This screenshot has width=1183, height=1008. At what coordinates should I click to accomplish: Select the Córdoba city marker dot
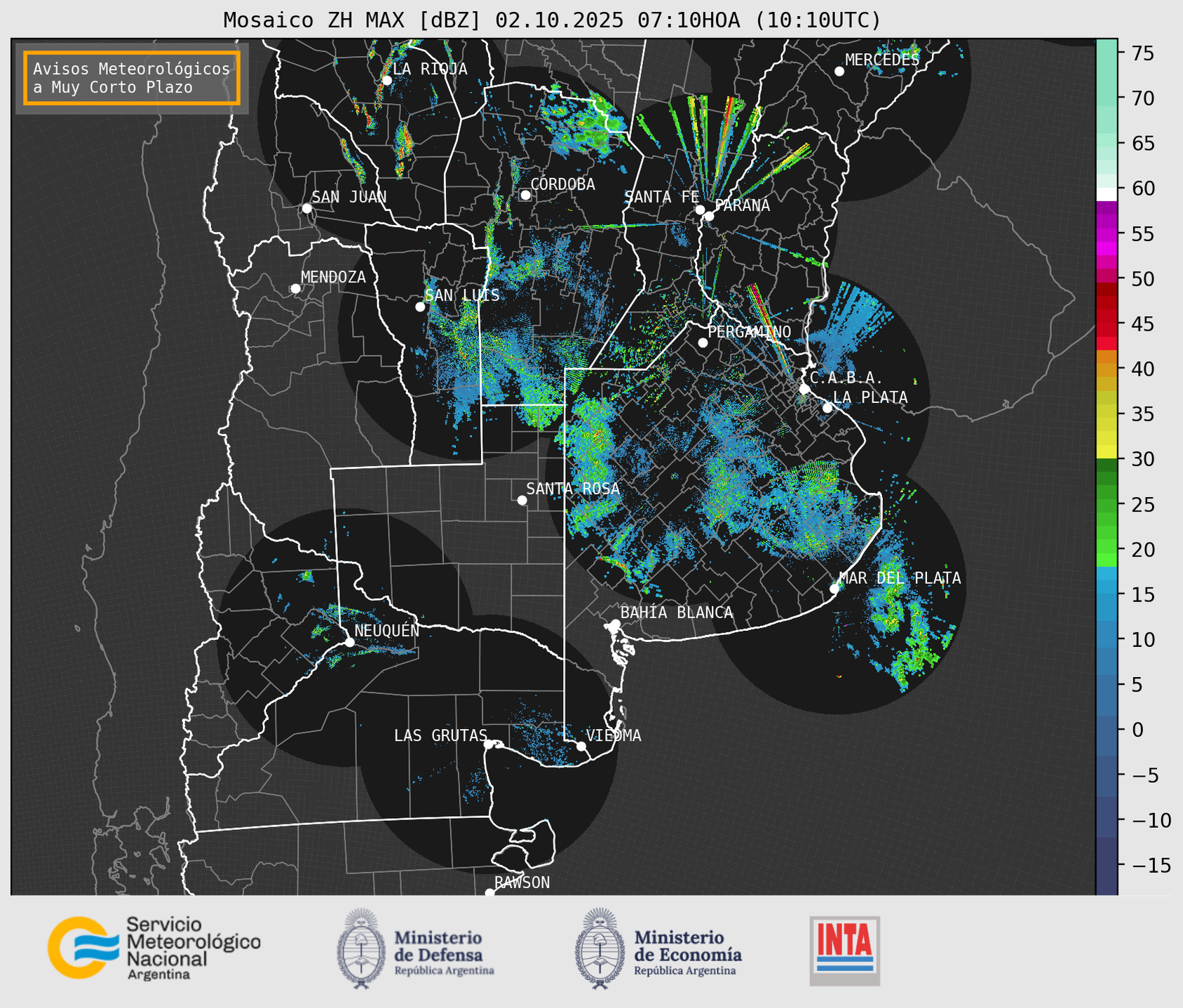[x=525, y=195]
